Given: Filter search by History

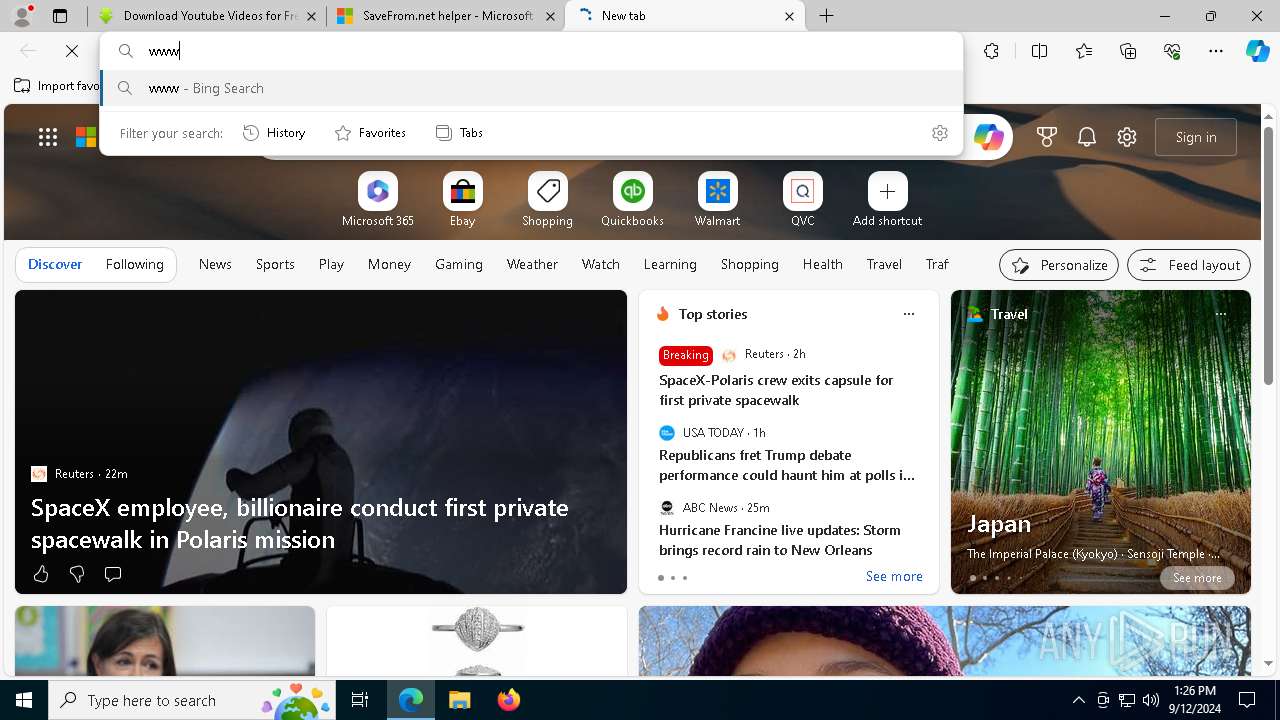Looking at the screenshot, I should [275, 133].
